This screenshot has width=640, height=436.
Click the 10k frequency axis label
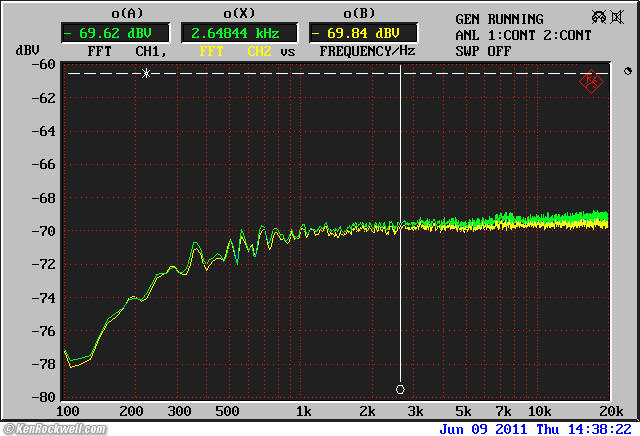click(x=539, y=411)
